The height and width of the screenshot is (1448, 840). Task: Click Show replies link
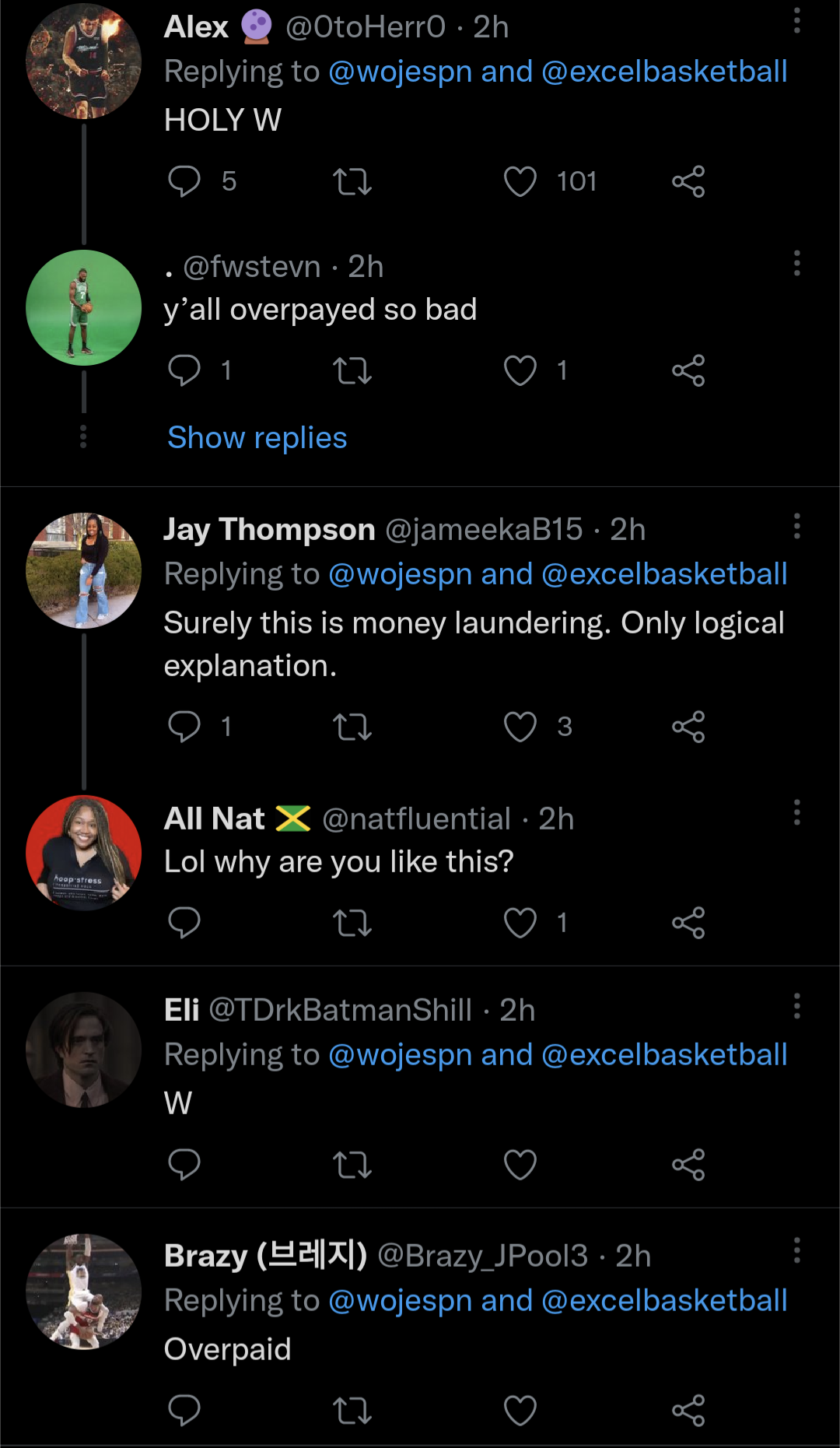pyautogui.click(x=257, y=438)
